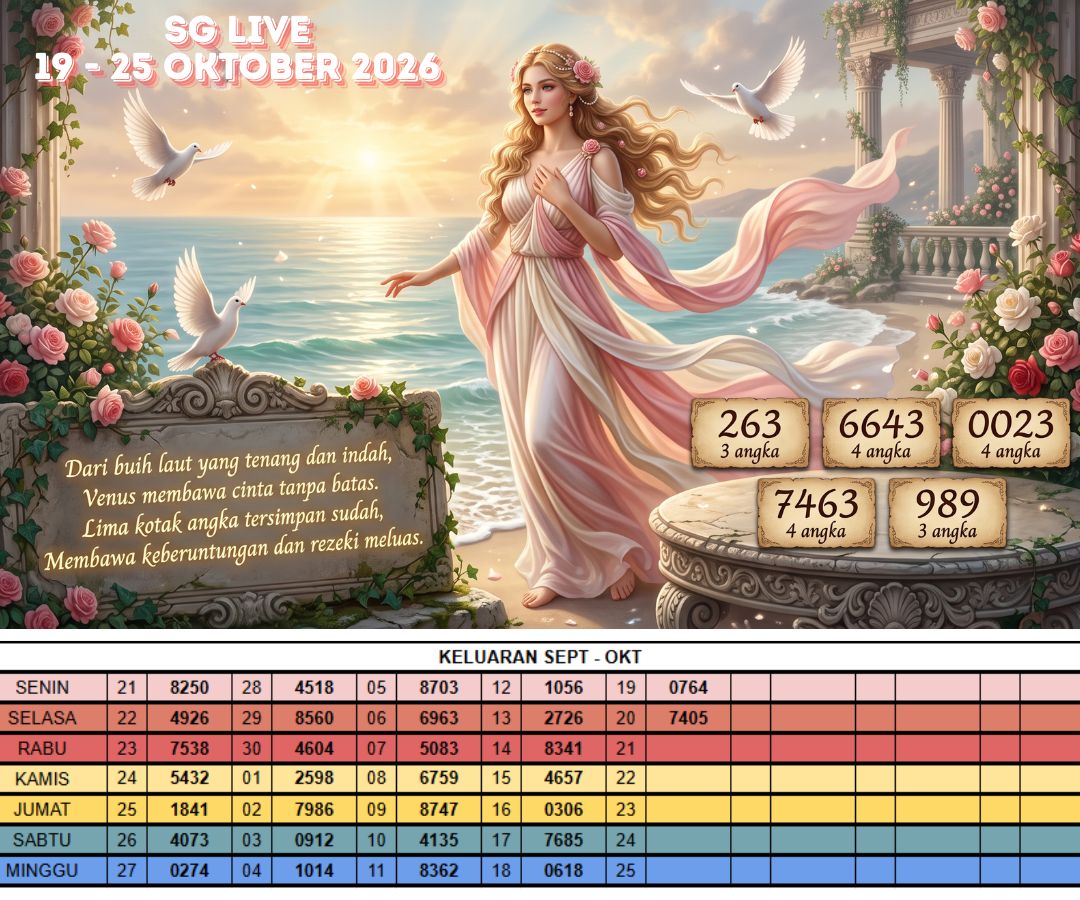Click date cell 27 in MINGGU row
This screenshot has height=900, width=1080.
click(x=127, y=870)
